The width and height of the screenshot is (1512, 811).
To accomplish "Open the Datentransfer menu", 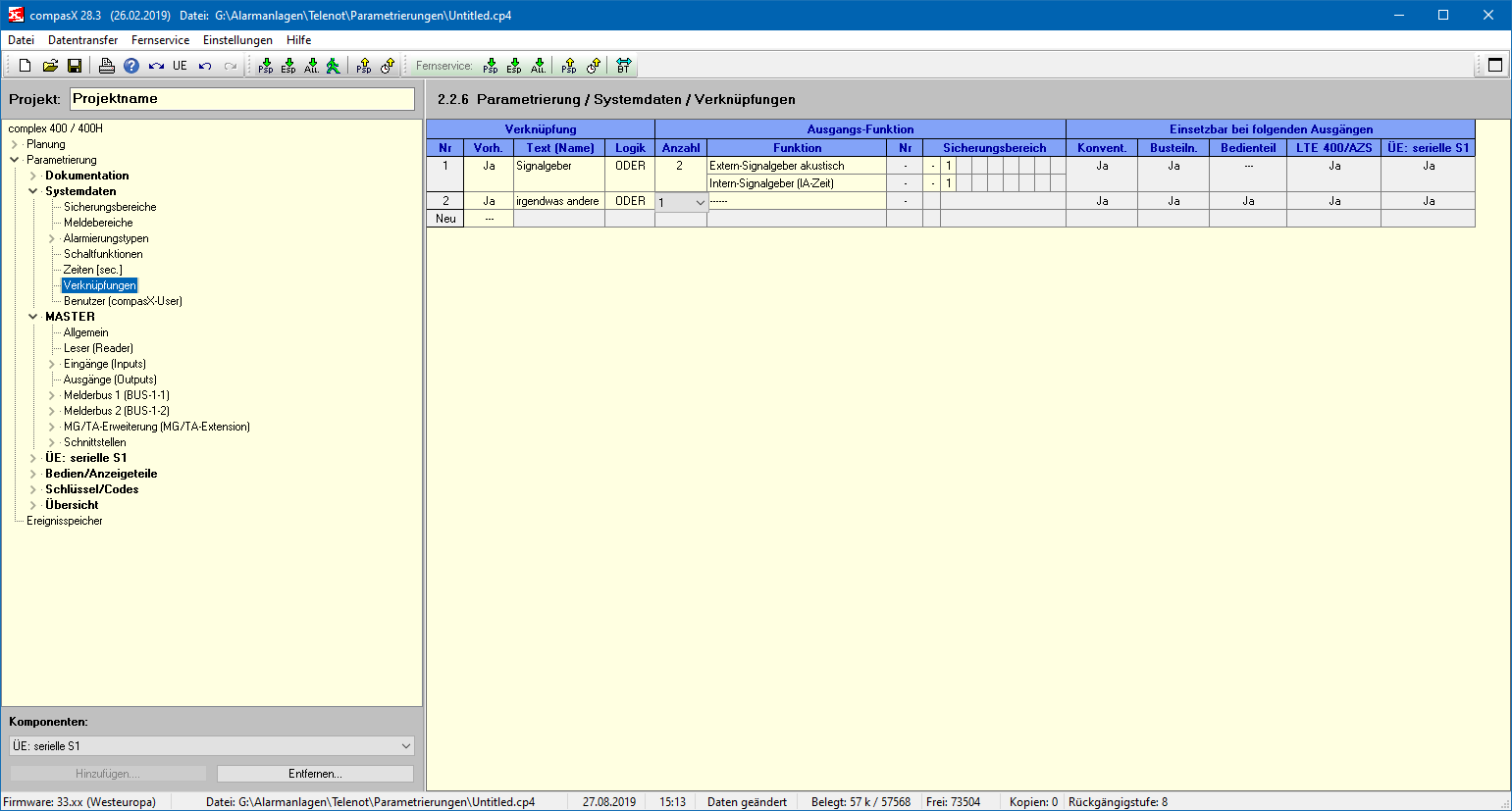I will [x=82, y=40].
